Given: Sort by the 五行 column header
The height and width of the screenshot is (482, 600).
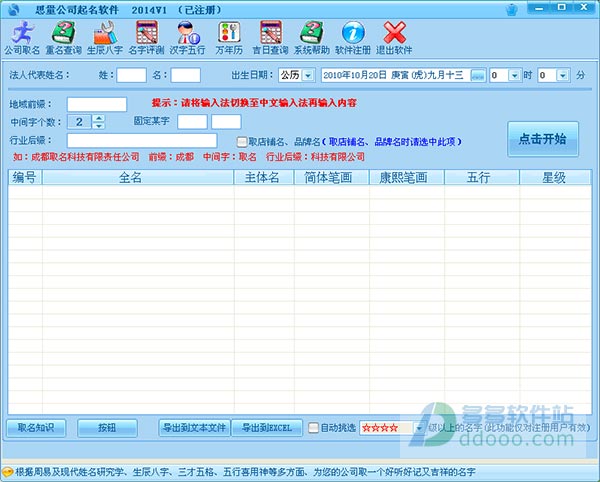Looking at the screenshot, I should [x=482, y=177].
